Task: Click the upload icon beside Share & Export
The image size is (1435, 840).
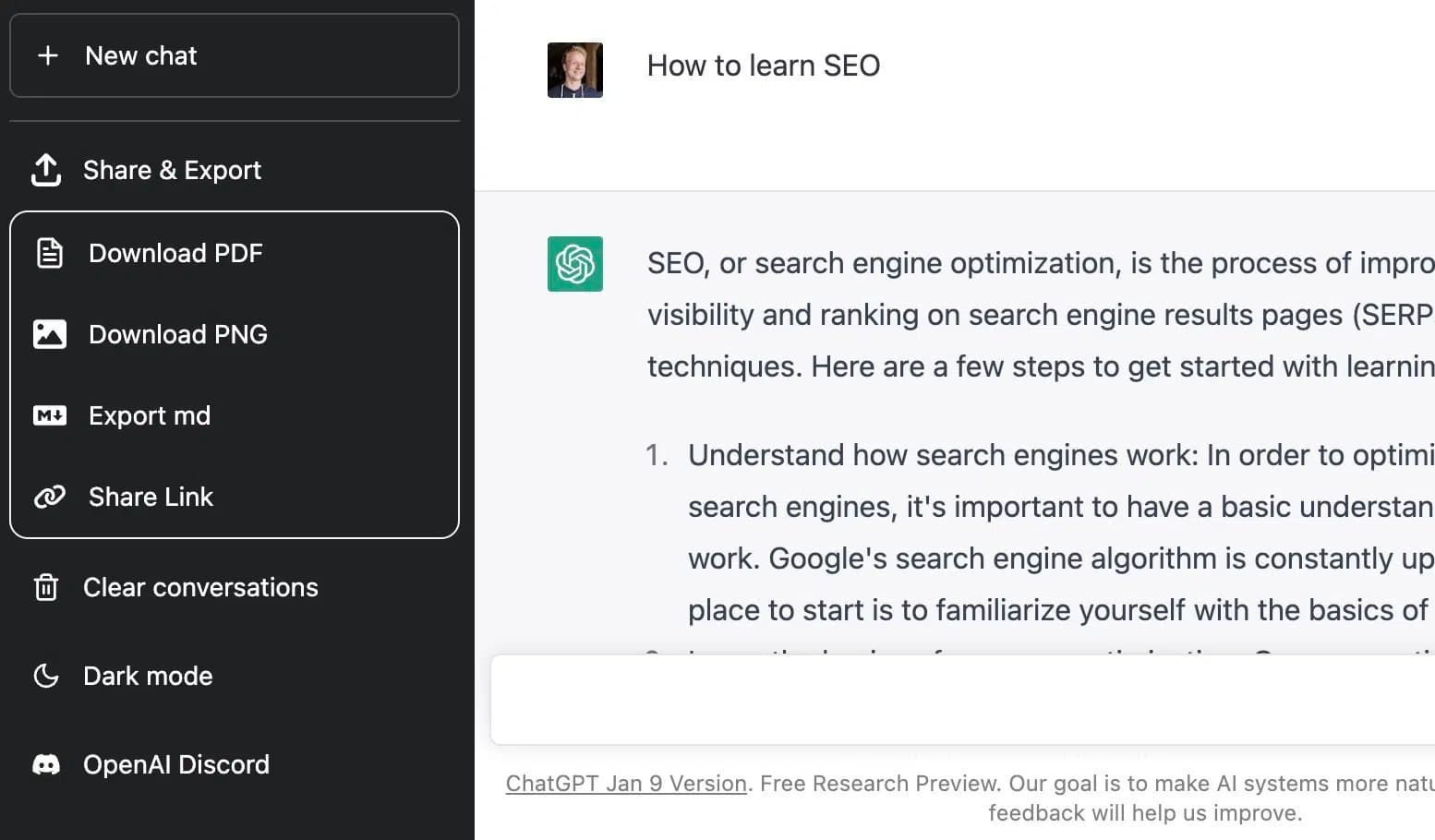Action: click(45, 170)
